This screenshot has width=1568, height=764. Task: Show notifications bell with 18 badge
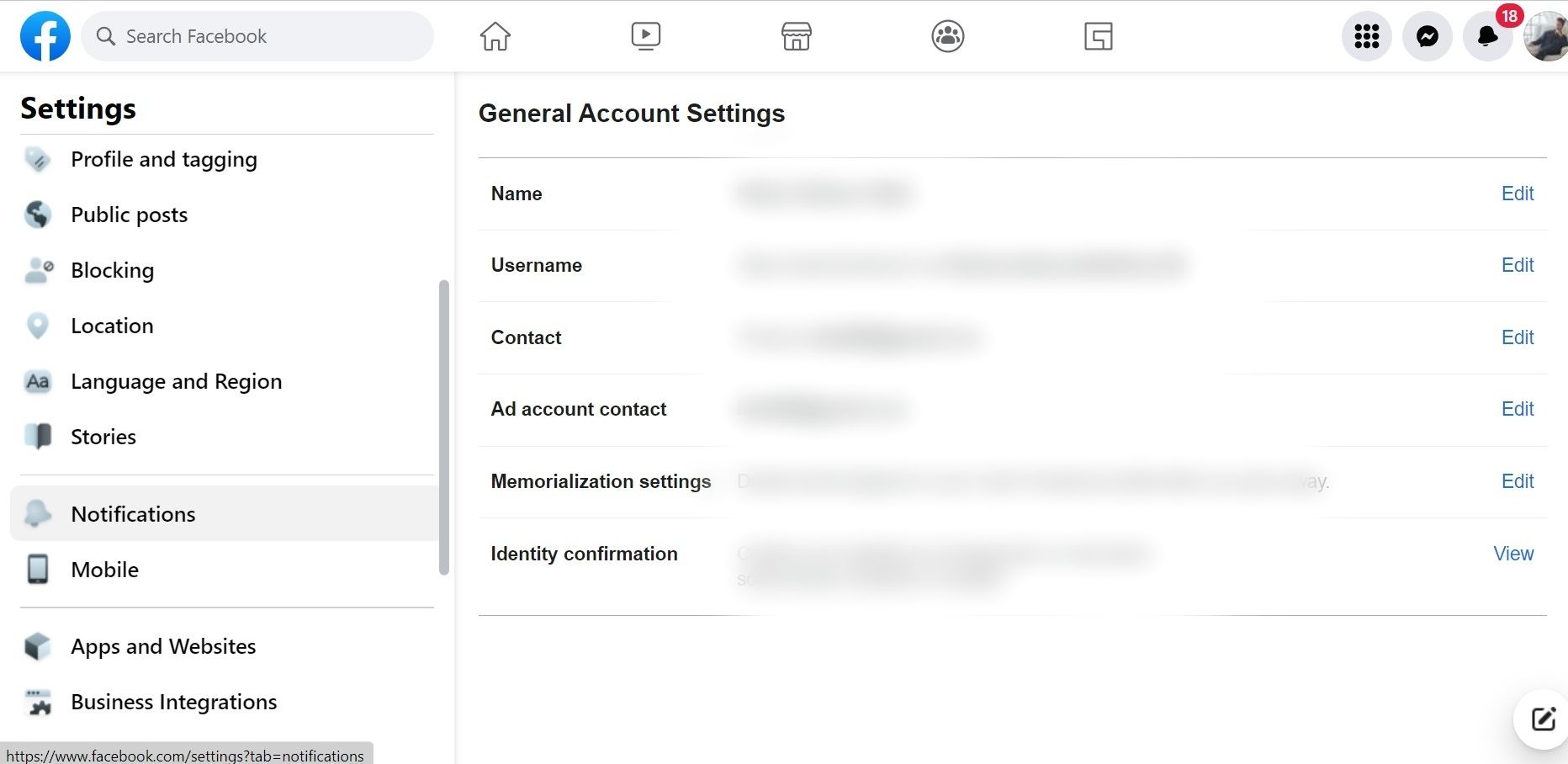(x=1487, y=36)
